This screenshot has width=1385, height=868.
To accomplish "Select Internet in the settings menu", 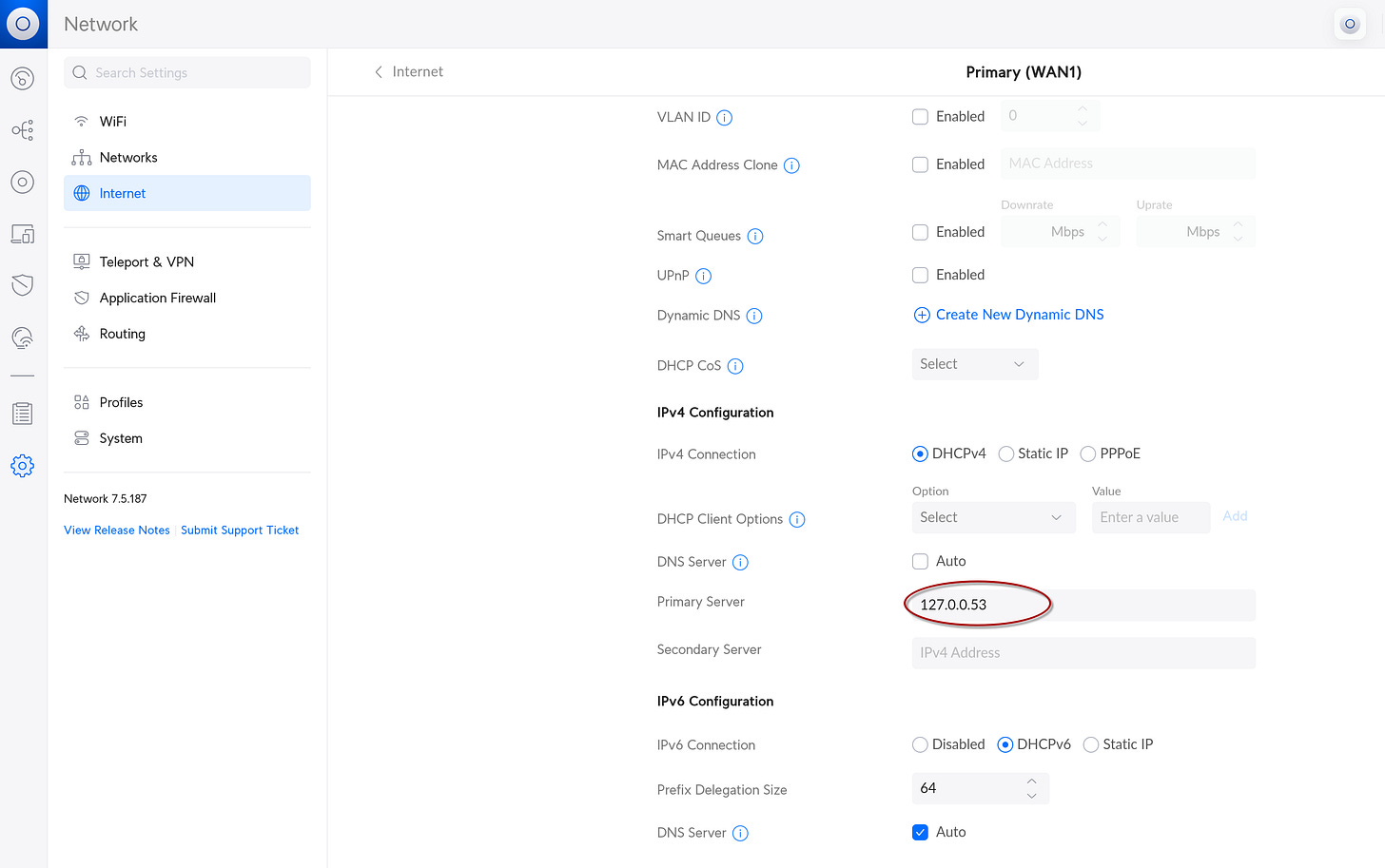I will 187,193.
